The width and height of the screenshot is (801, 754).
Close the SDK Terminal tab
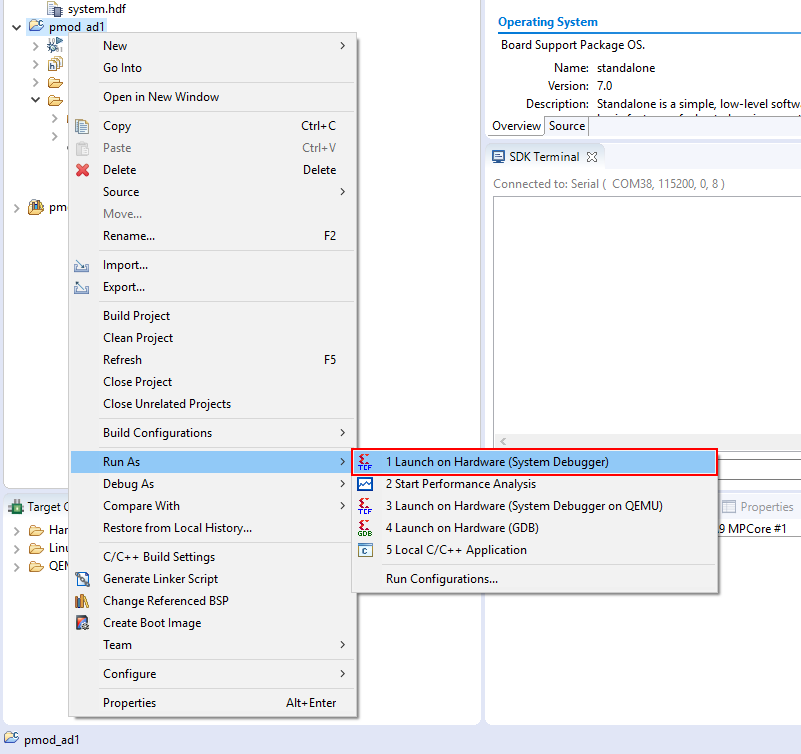coord(592,157)
